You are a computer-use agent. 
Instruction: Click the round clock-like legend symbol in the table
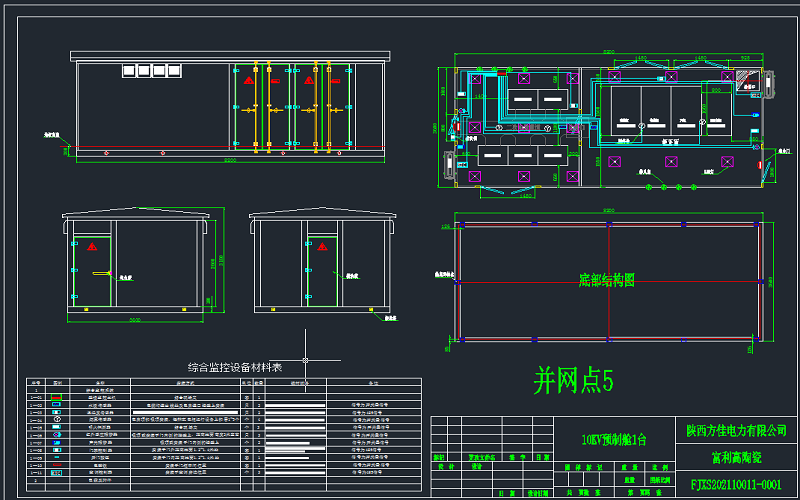point(56,419)
